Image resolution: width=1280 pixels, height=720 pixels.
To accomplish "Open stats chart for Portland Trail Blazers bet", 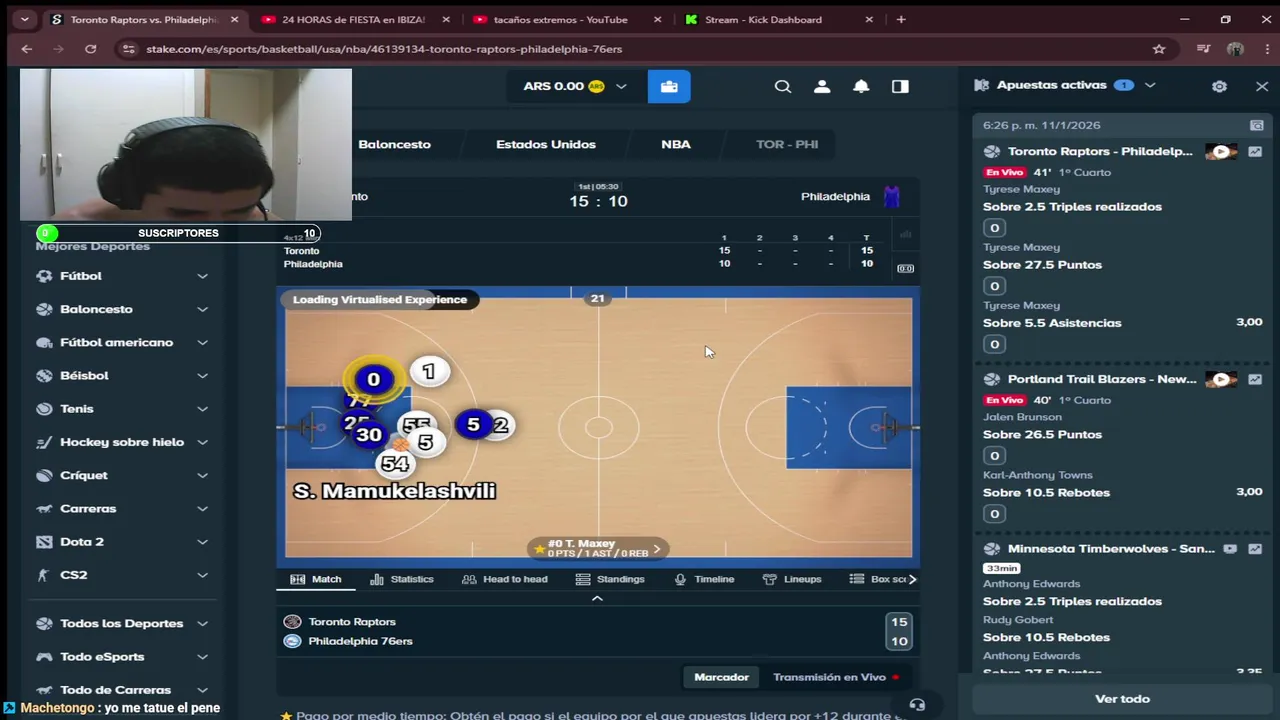I will [x=1255, y=380].
